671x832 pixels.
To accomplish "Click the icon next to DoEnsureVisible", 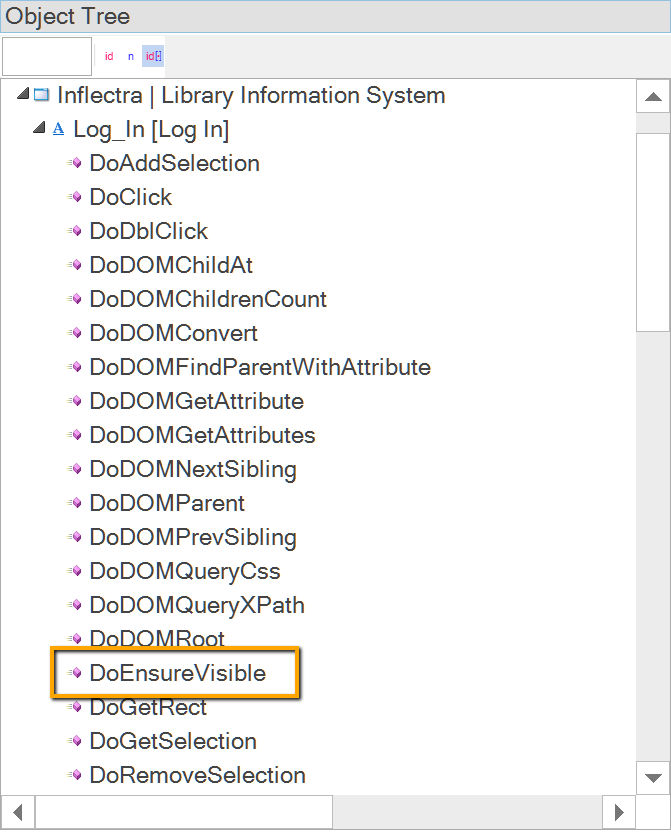I will [x=75, y=673].
